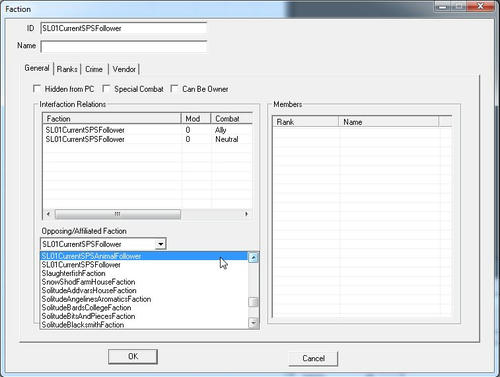Click the horizontal scrollbar thumb in relations table
Viewport: 500px width, 377px height.
[117, 214]
